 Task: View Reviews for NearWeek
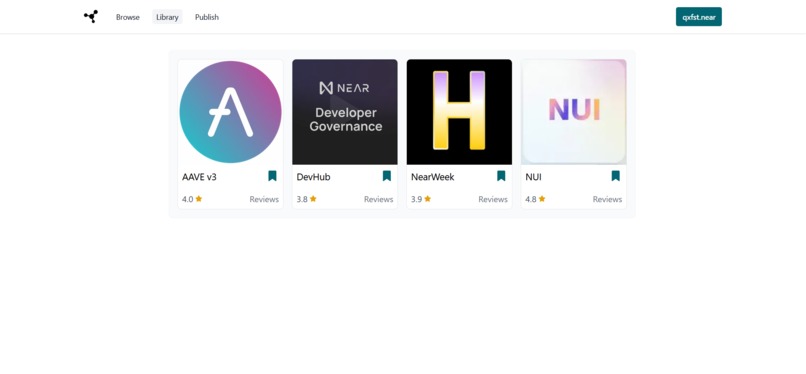click(493, 199)
